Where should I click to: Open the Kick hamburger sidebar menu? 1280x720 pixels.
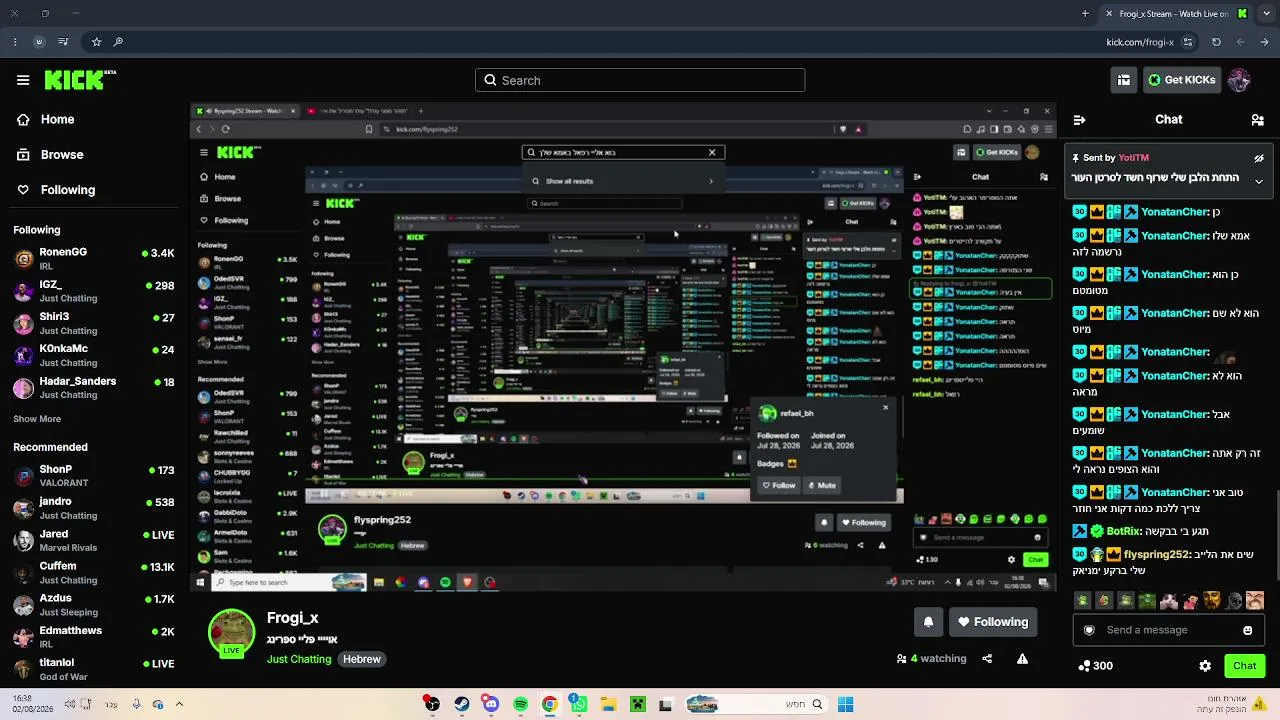pos(23,80)
